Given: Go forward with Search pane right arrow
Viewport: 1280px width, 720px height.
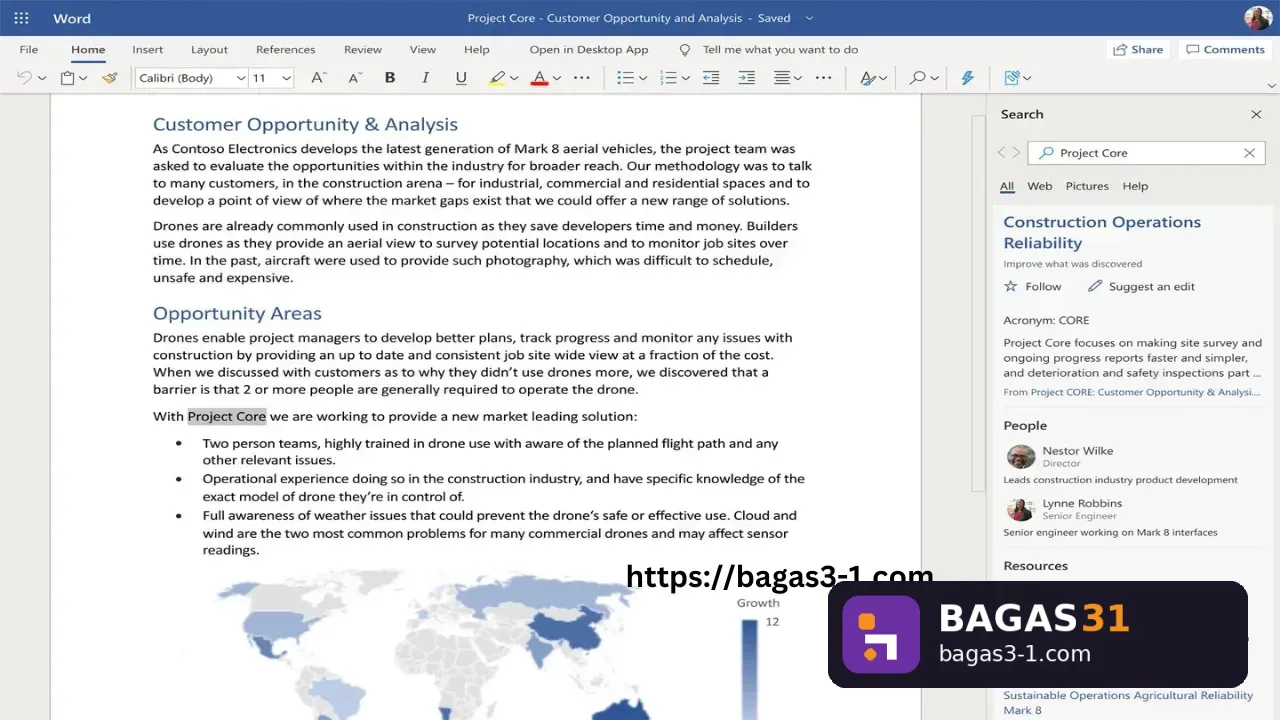Looking at the screenshot, I should tap(1017, 153).
